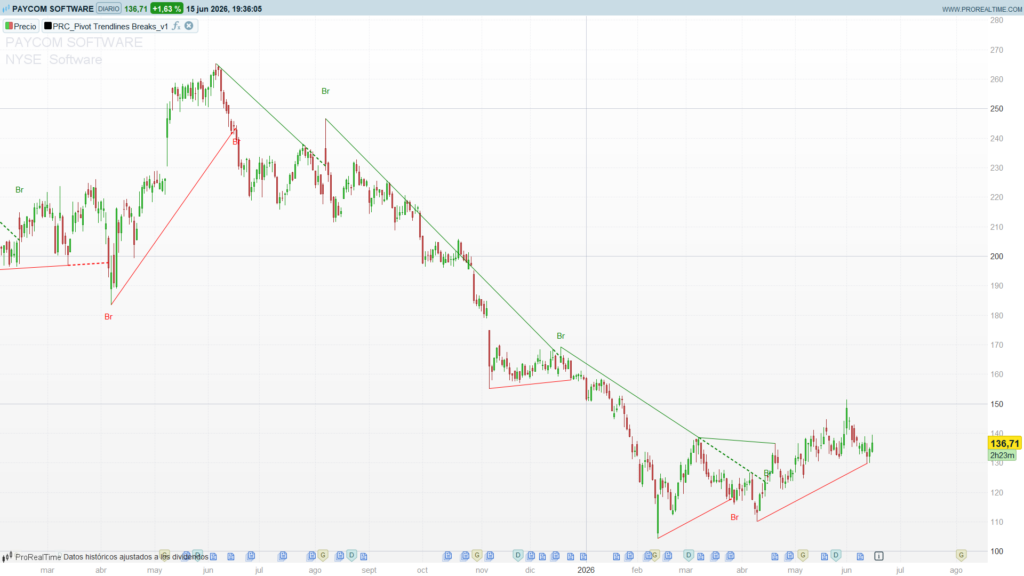Click the Datos históricos ajustados a los dividendos notice
This screenshot has height=576, width=1024.
(136, 557)
